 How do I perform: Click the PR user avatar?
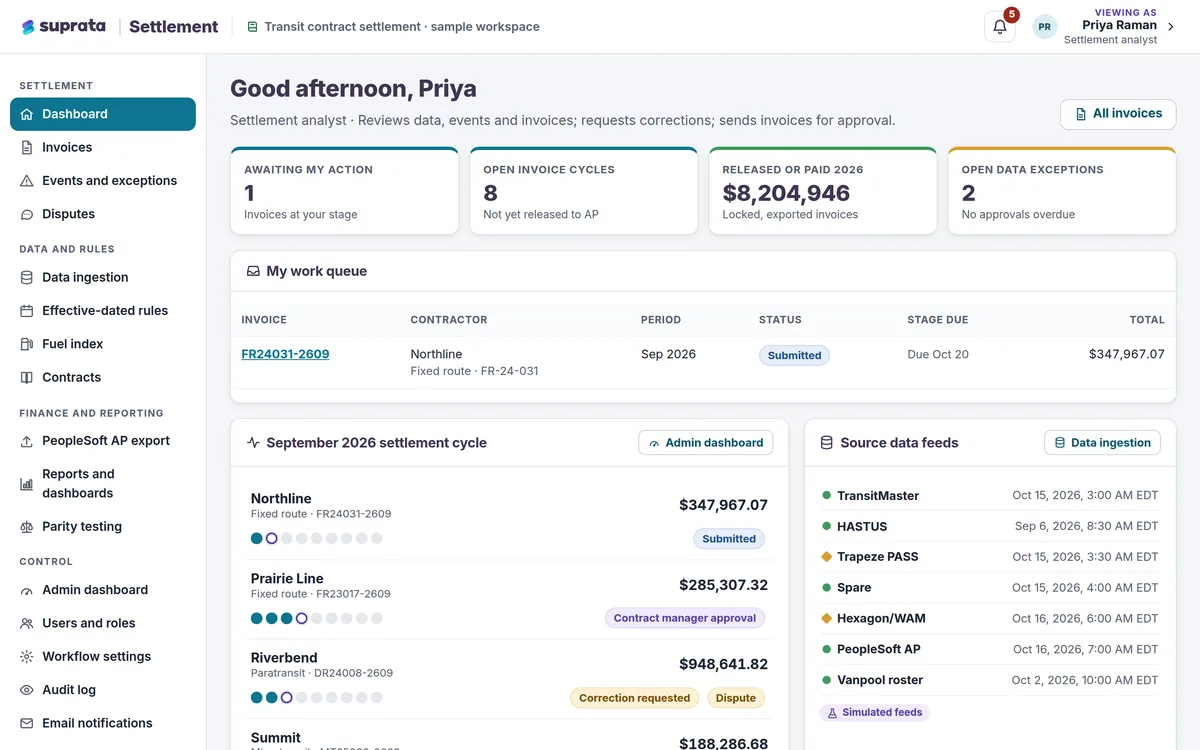pos(1044,27)
